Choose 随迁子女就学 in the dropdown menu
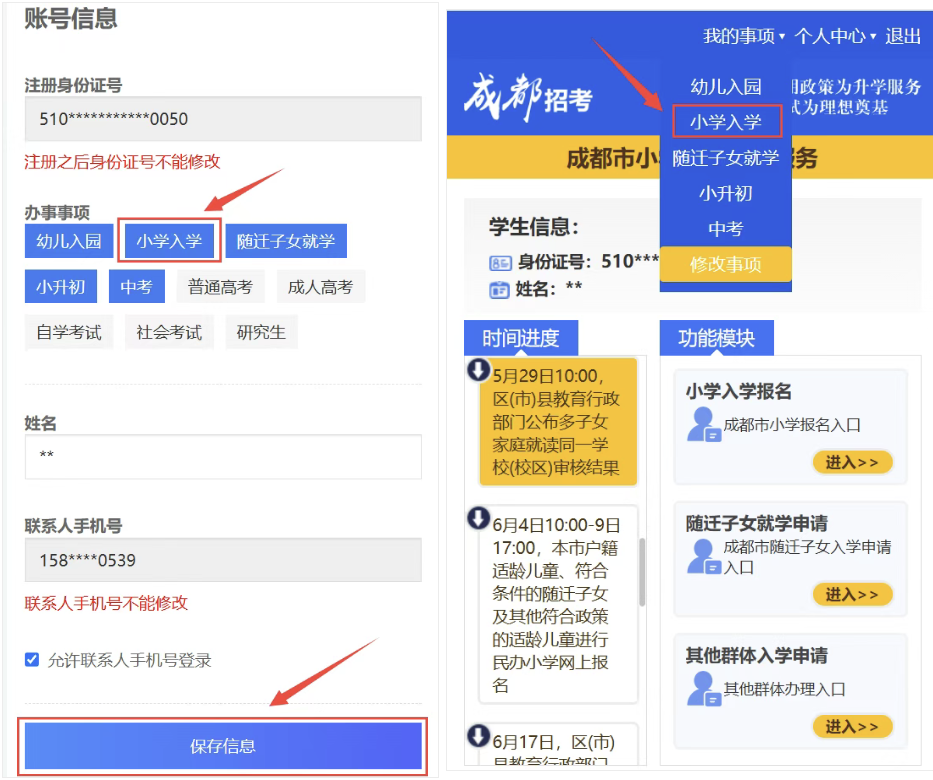 pyautogui.click(x=726, y=158)
